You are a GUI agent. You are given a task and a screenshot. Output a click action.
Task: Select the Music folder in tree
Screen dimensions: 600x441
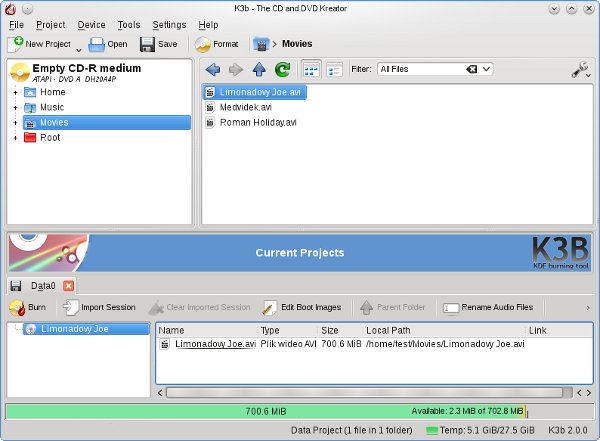click(44, 108)
